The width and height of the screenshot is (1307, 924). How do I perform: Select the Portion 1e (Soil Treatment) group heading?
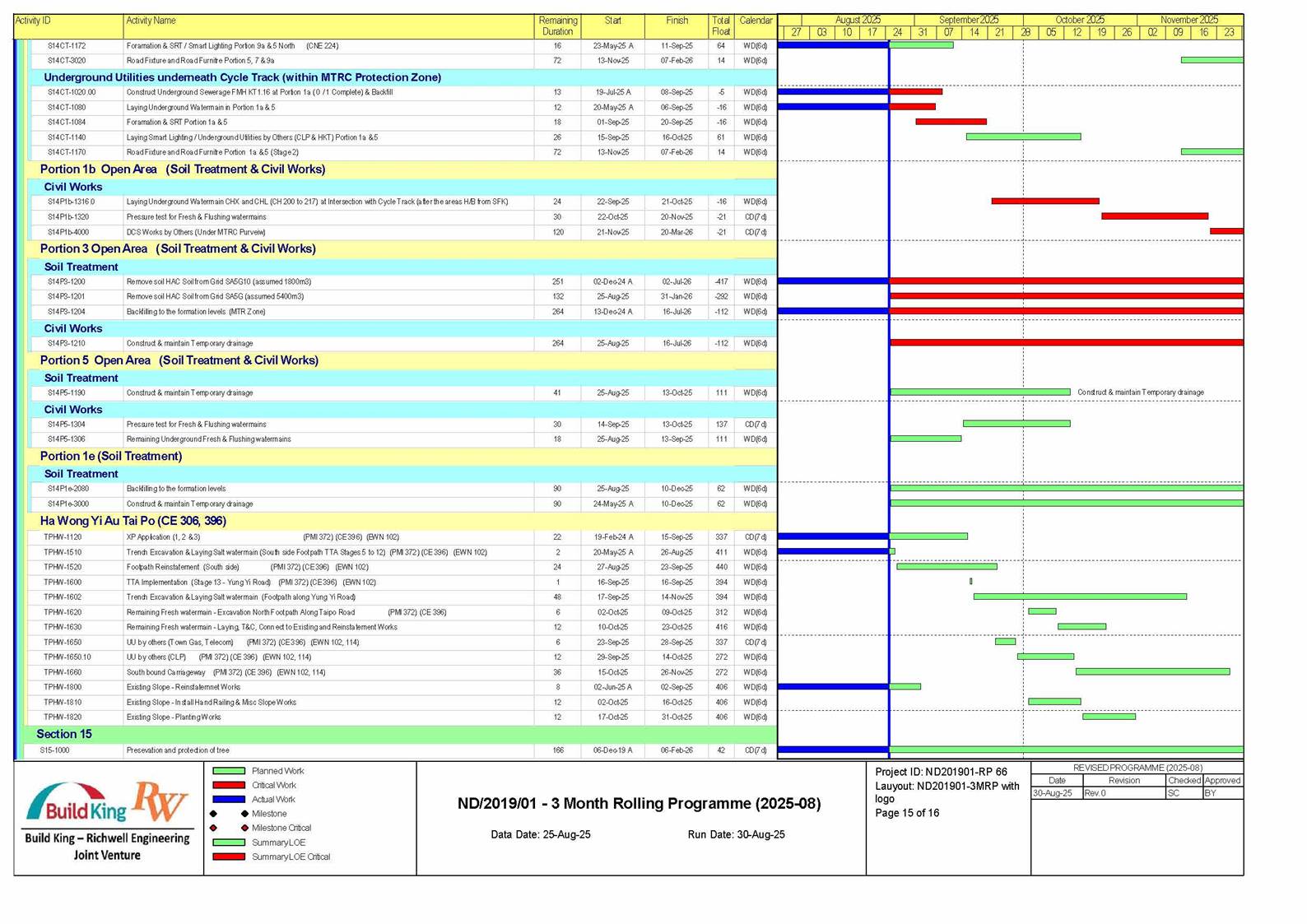(111, 456)
